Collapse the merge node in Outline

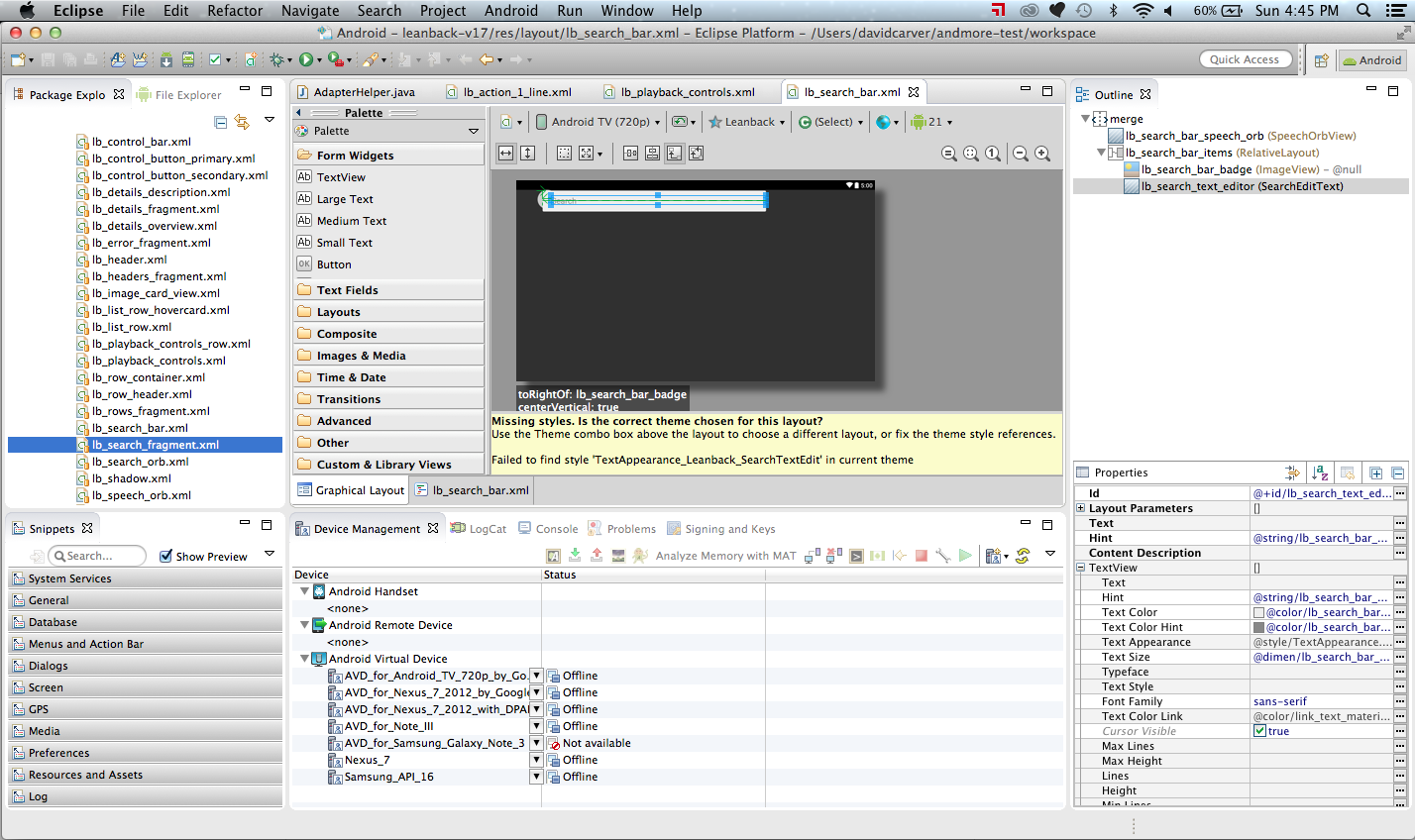(1085, 118)
